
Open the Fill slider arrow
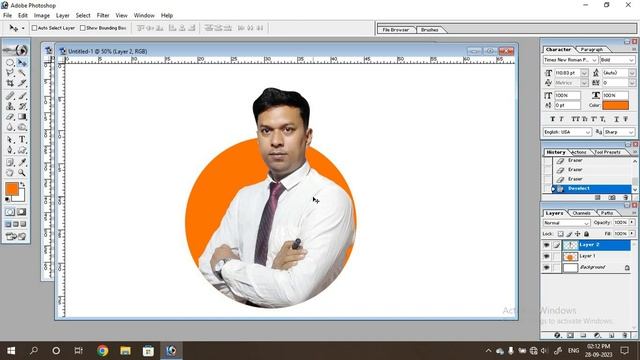tap(632, 233)
